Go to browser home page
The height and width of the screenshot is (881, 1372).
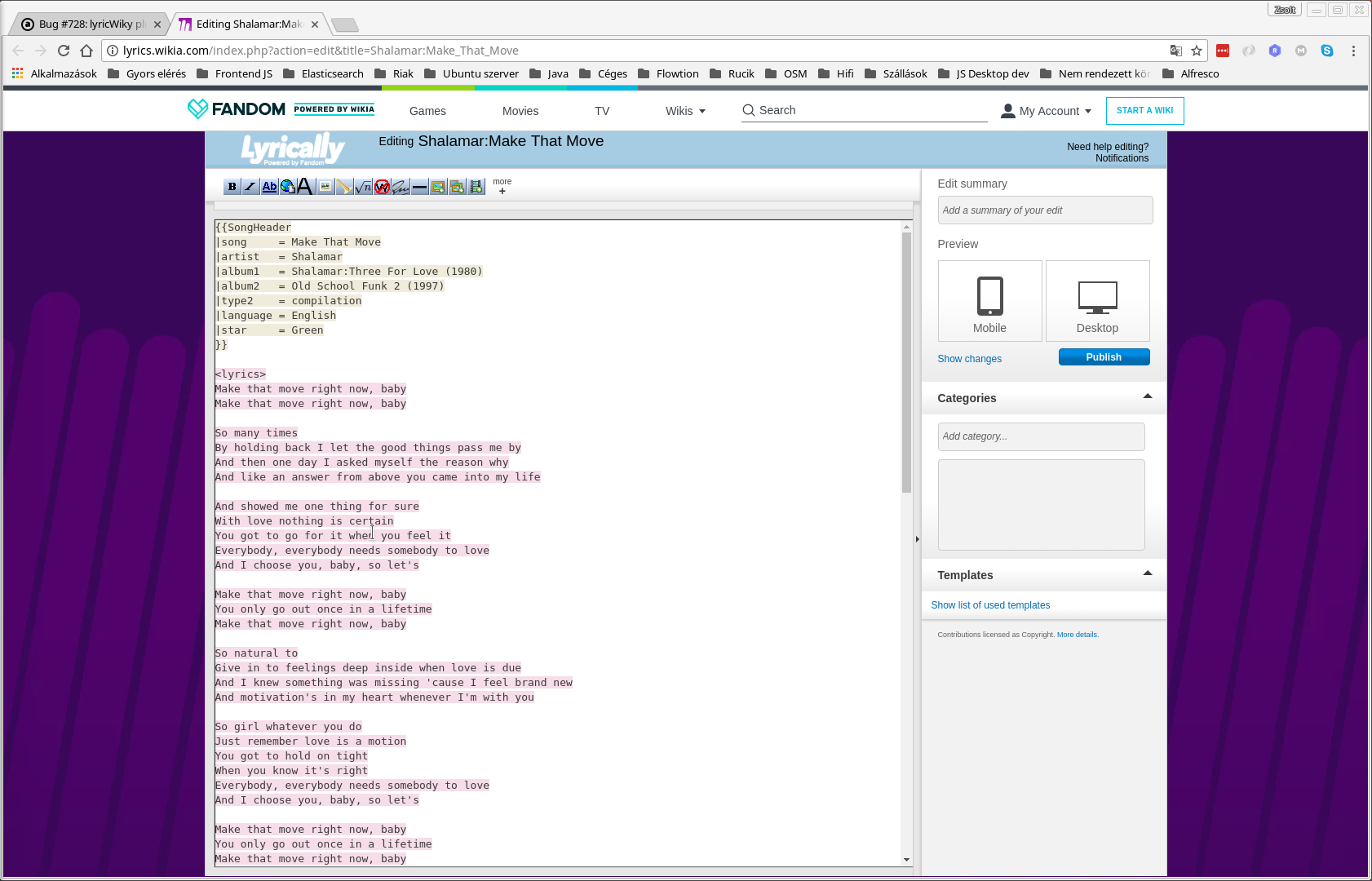[86, 51]
